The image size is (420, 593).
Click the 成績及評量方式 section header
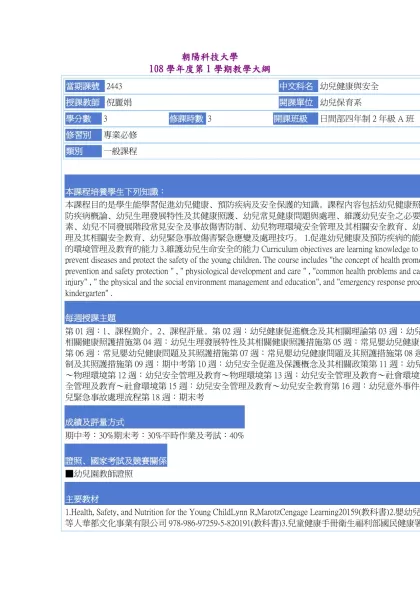pos(155,417)
